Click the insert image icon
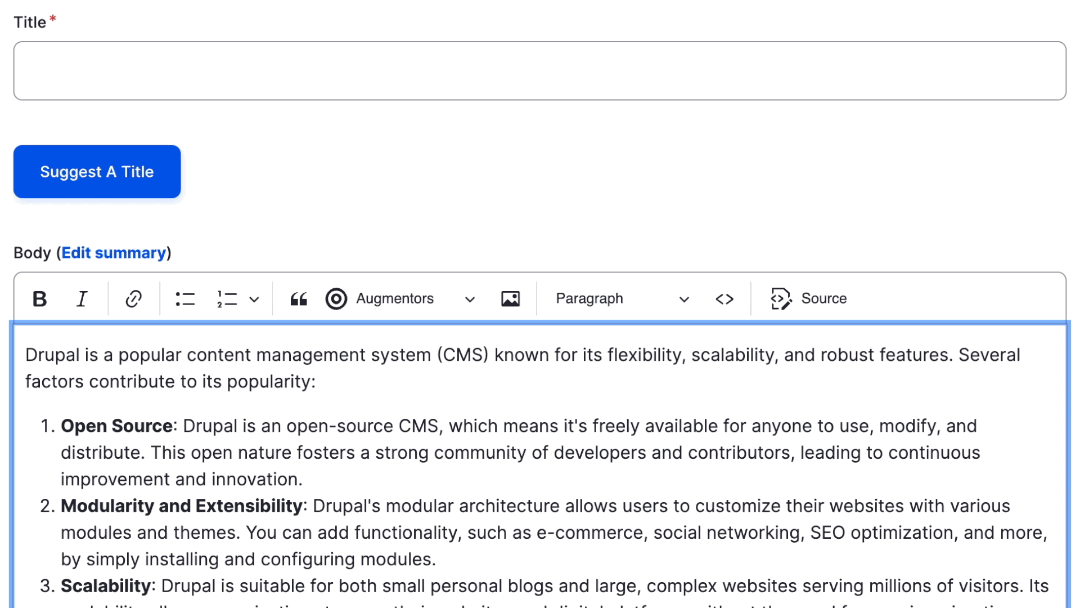Image resolution: width=1080 pixels, height=608 pixels. click(x=510, y=299)
